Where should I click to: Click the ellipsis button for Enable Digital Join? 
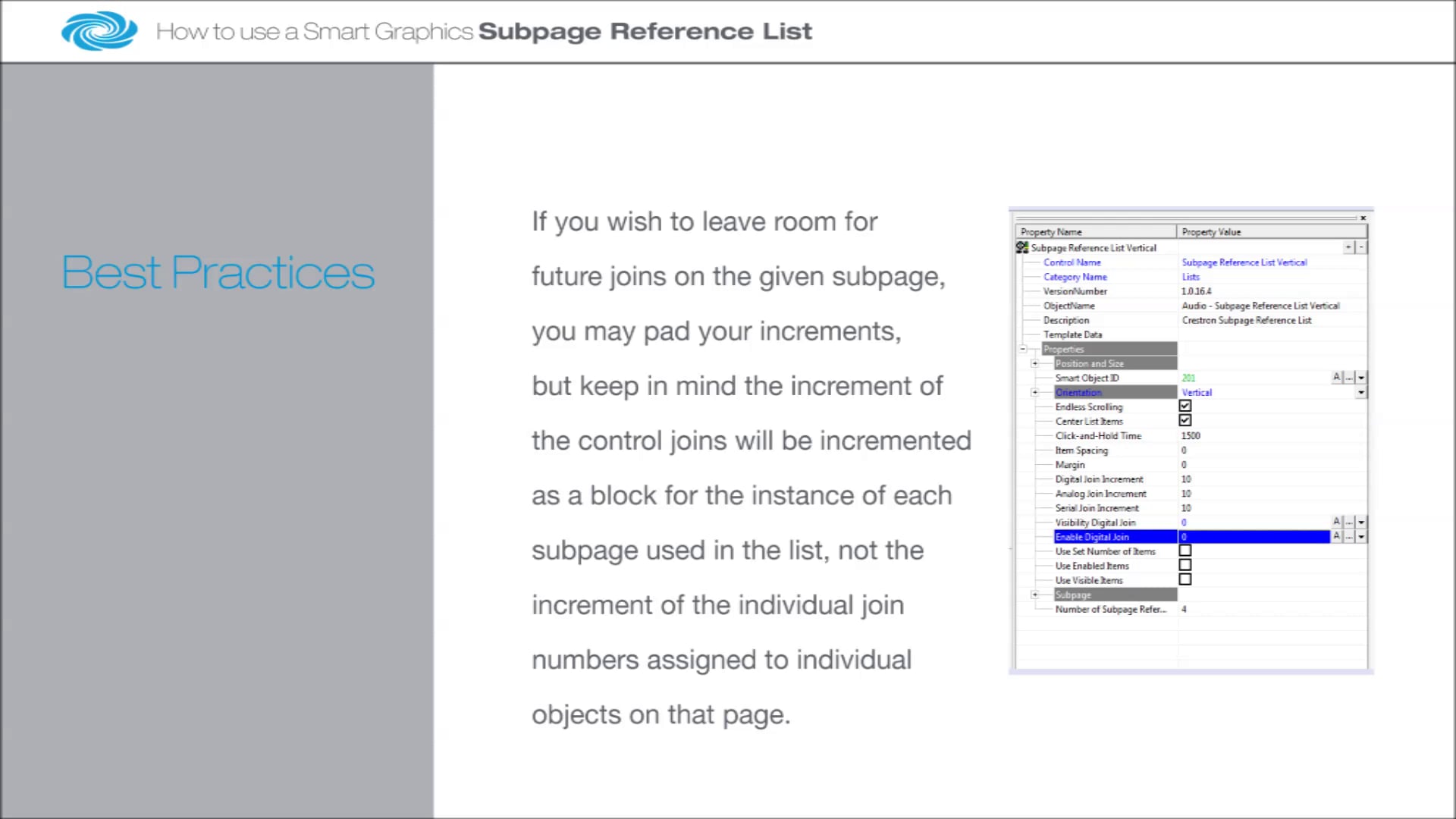click(x=1349, y=537)
